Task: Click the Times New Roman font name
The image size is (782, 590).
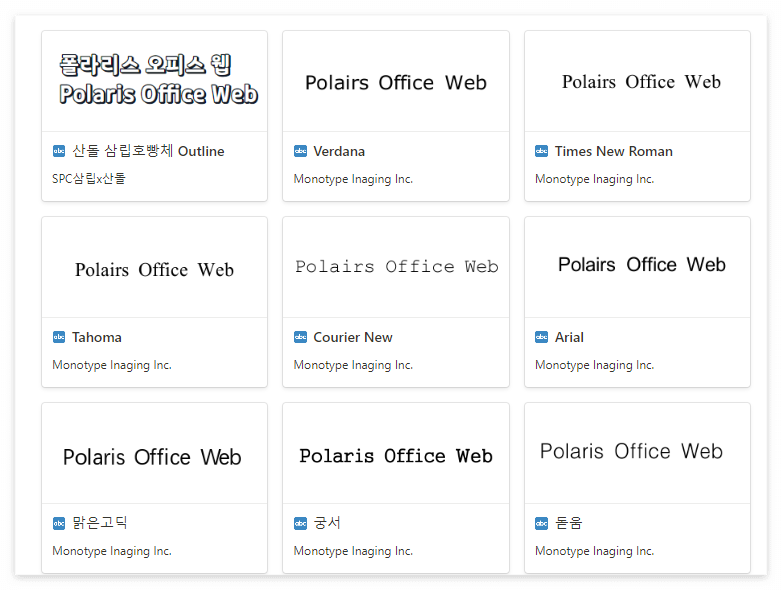Action: coord(614,151)
